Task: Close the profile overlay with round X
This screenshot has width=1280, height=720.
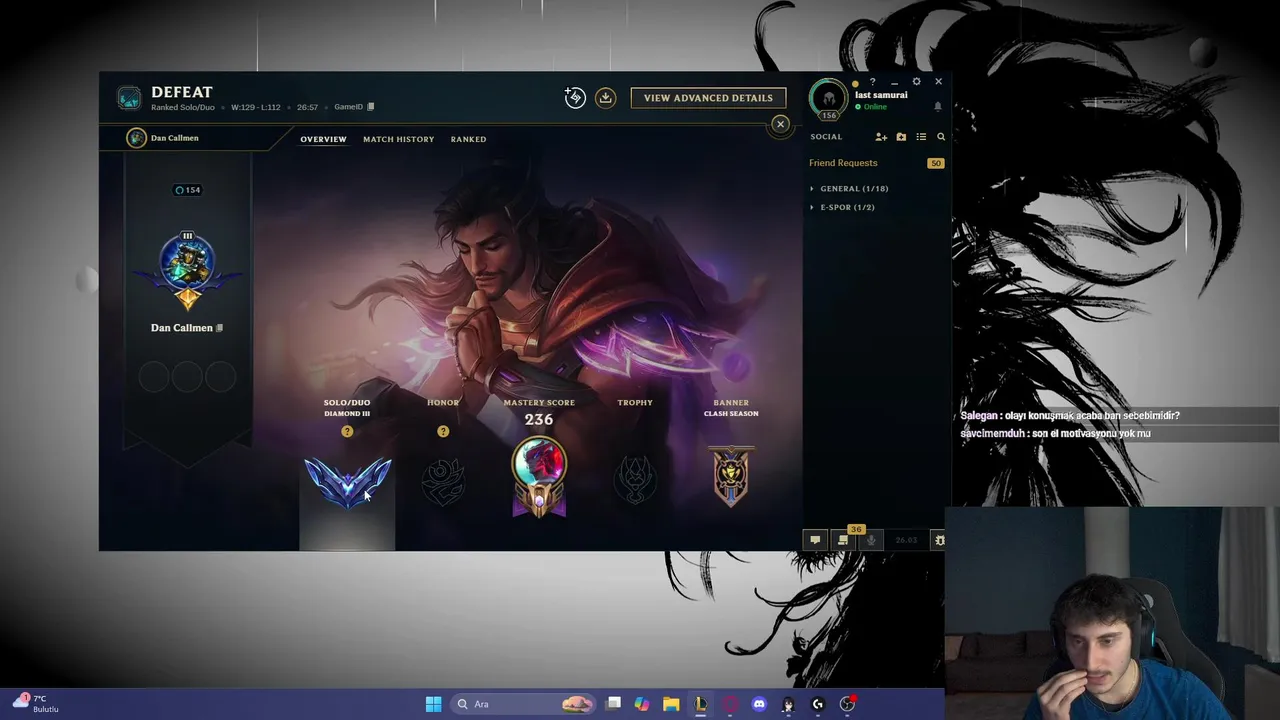Action: 781,124
